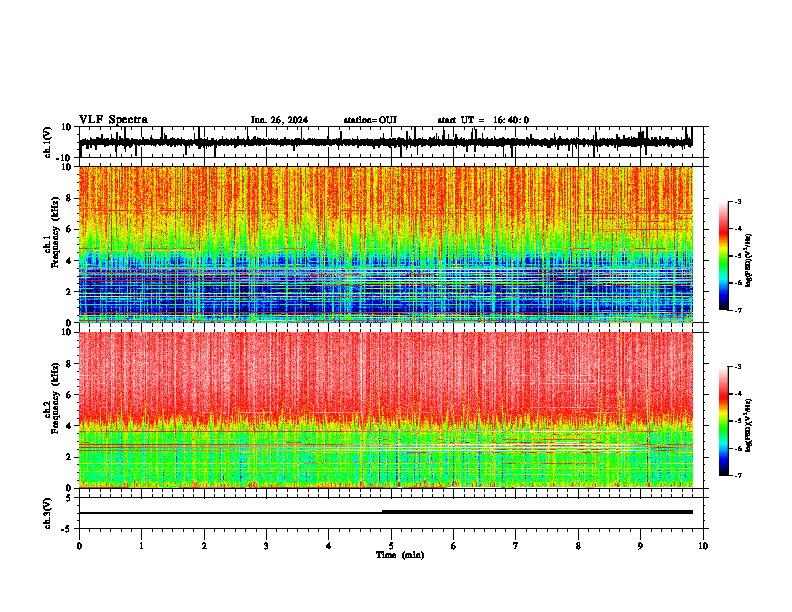Screen dimensions: 792x612
Task: Click the '5' tick on the time axis
Action: pyautogui.click(x=391, y=546)
